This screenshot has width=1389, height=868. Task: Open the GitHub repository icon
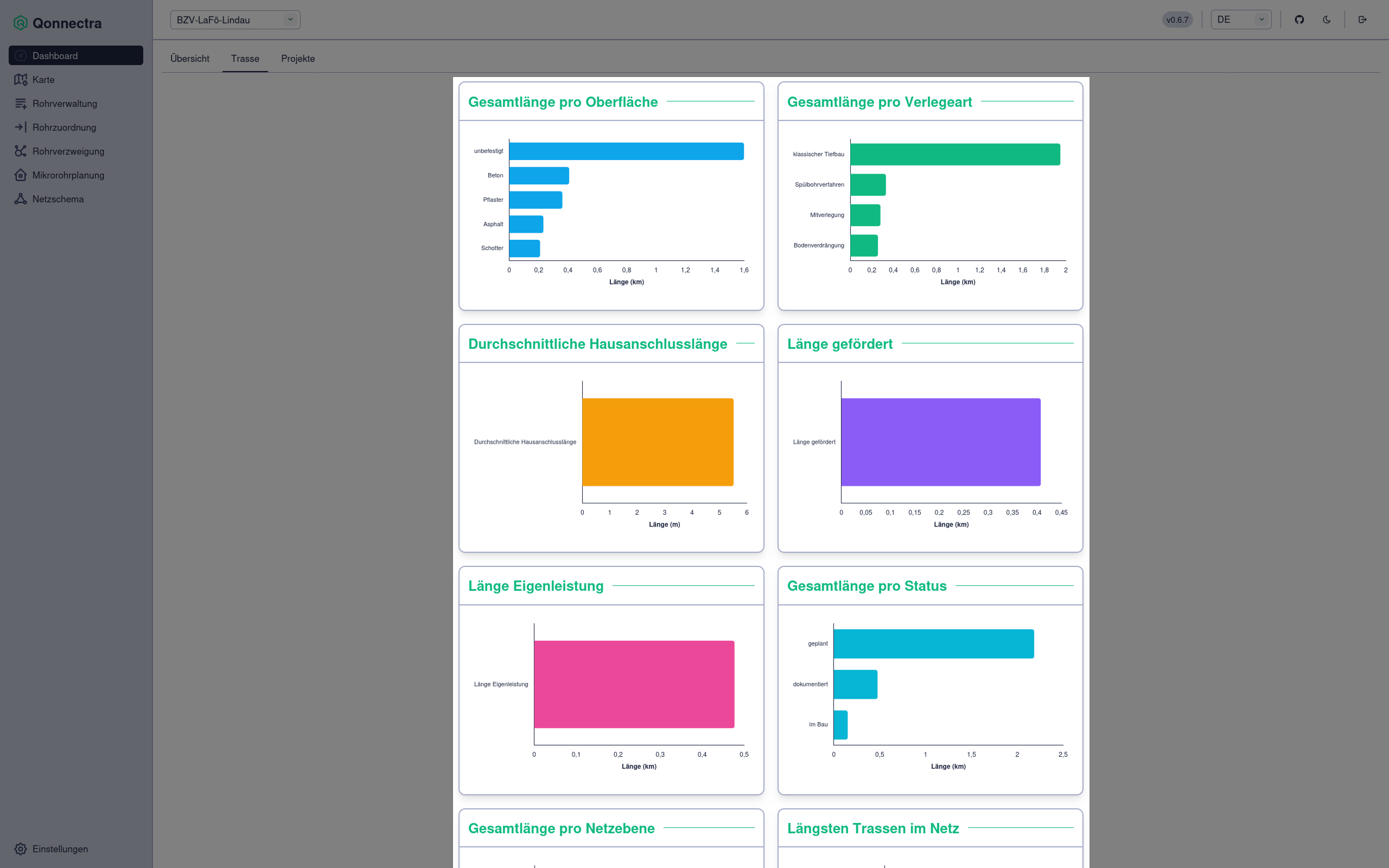[x=1299, y=19]
